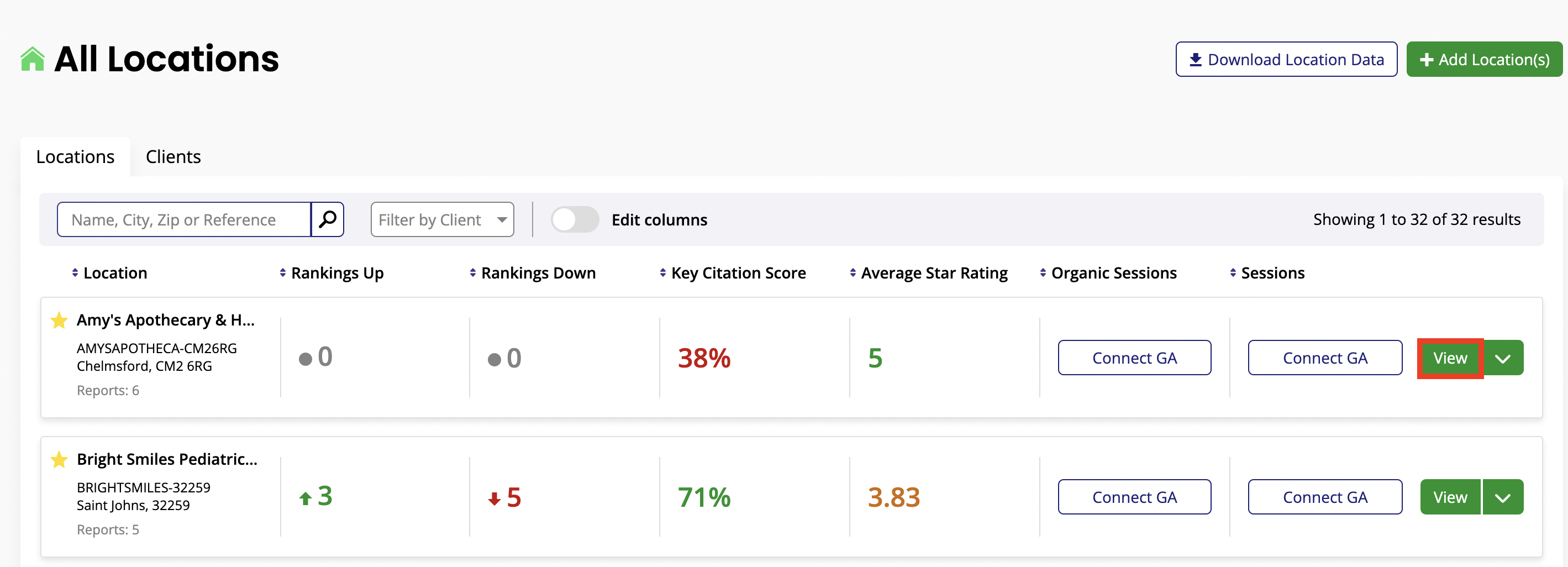Viewport: 1568px width, 567px height.
Task: Expand the chevron beside Bright Smiles View button
Action: pyautogui.click(x=1503, y=496)
